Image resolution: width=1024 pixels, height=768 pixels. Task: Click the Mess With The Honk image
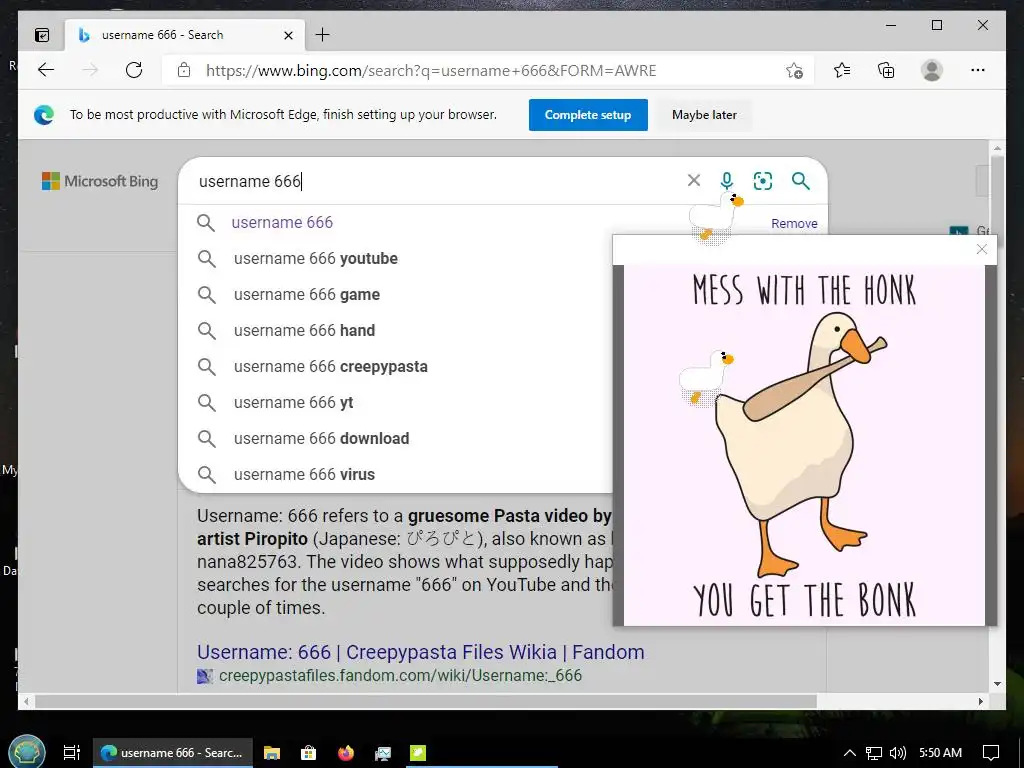(804, 445)
